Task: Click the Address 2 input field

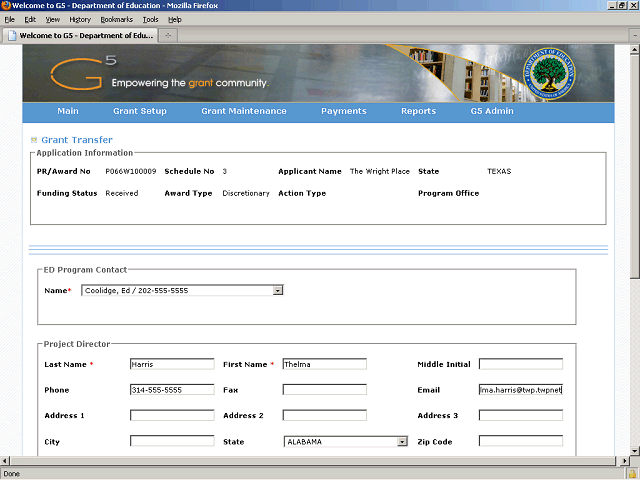Action: [324, 416]
